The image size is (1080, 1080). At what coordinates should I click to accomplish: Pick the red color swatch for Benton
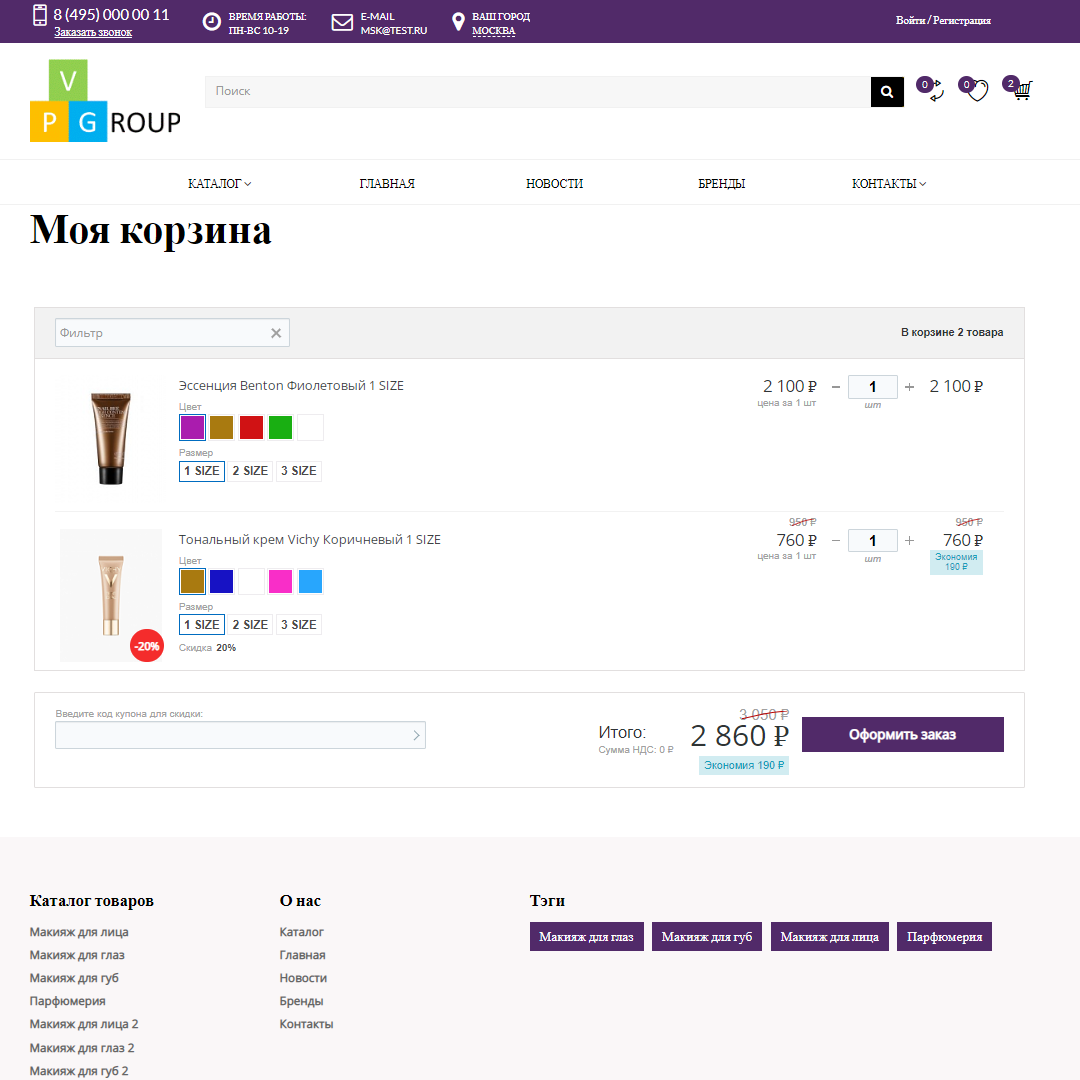tap(251, 428)
